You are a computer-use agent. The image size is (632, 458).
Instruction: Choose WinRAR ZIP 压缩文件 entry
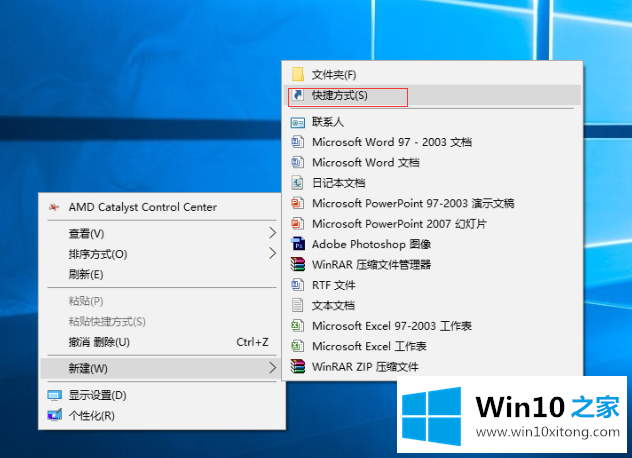(365, 366)
